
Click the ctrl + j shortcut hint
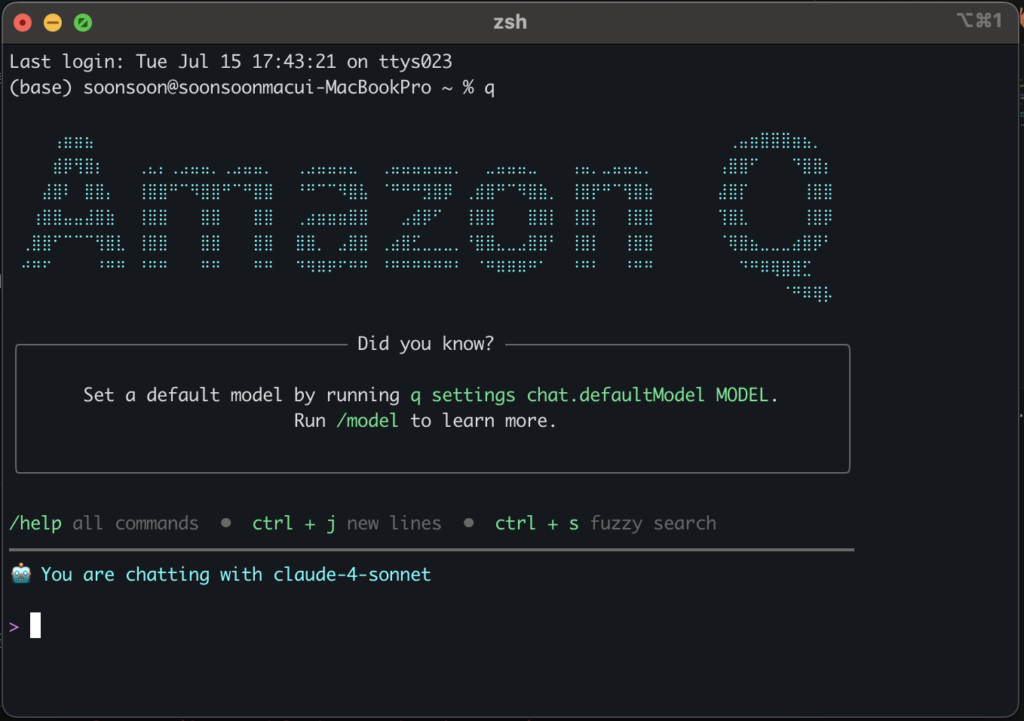pyautogui.click(x=294, y=523)
